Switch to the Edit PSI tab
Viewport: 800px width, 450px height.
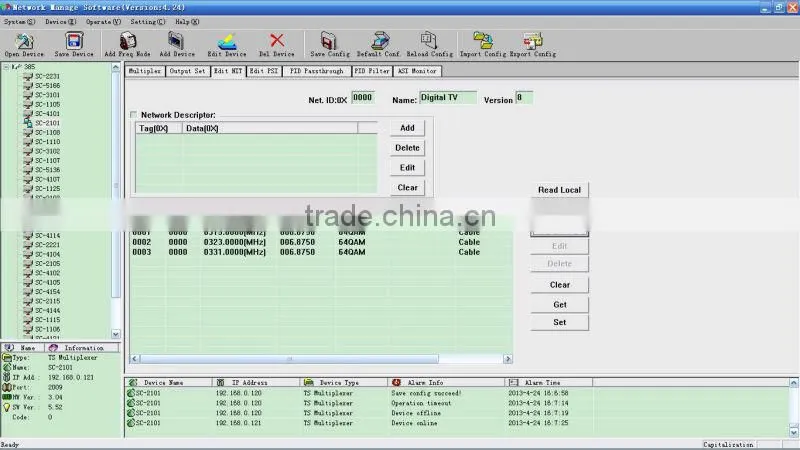264,71
